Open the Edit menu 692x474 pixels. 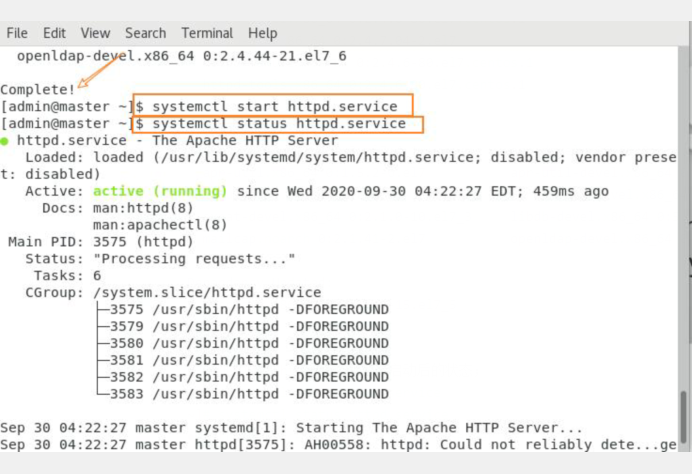click(54, 33)
